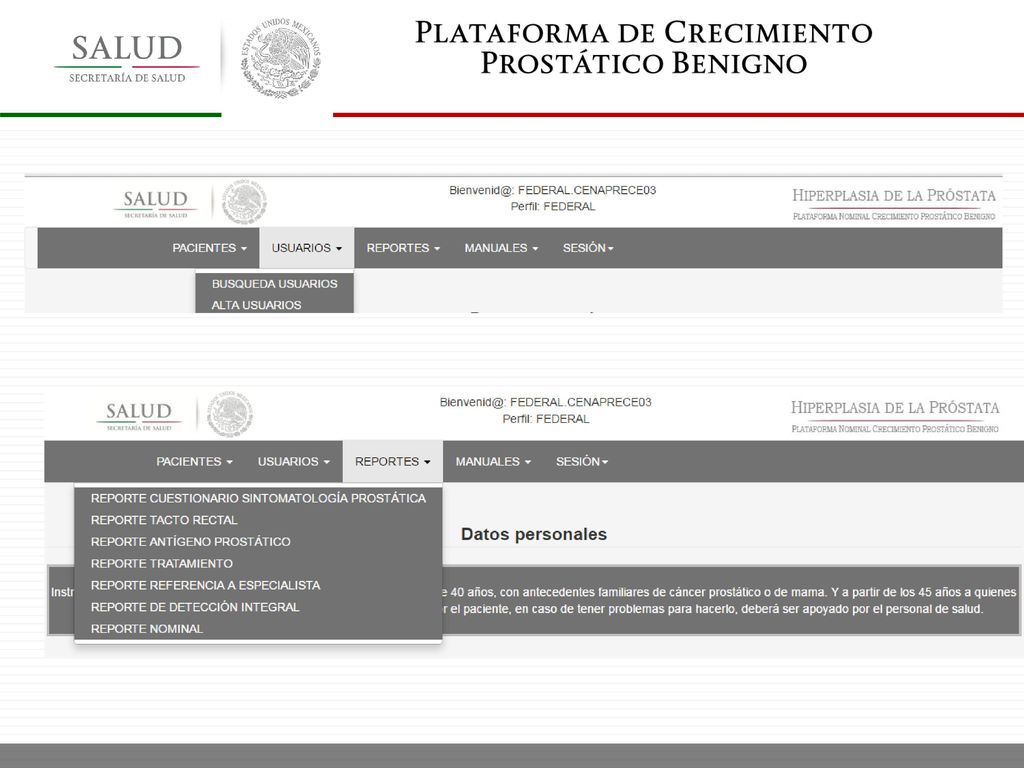Choose BUSQUEDA USUARIOS from the dropdown

(274, 284)
